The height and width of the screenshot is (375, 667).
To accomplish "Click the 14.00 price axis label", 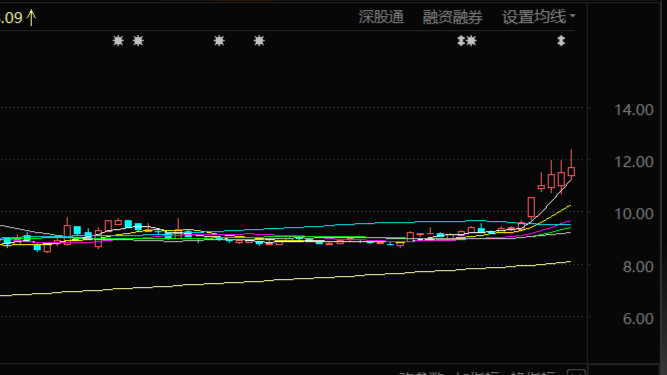I will click(634, 110).
